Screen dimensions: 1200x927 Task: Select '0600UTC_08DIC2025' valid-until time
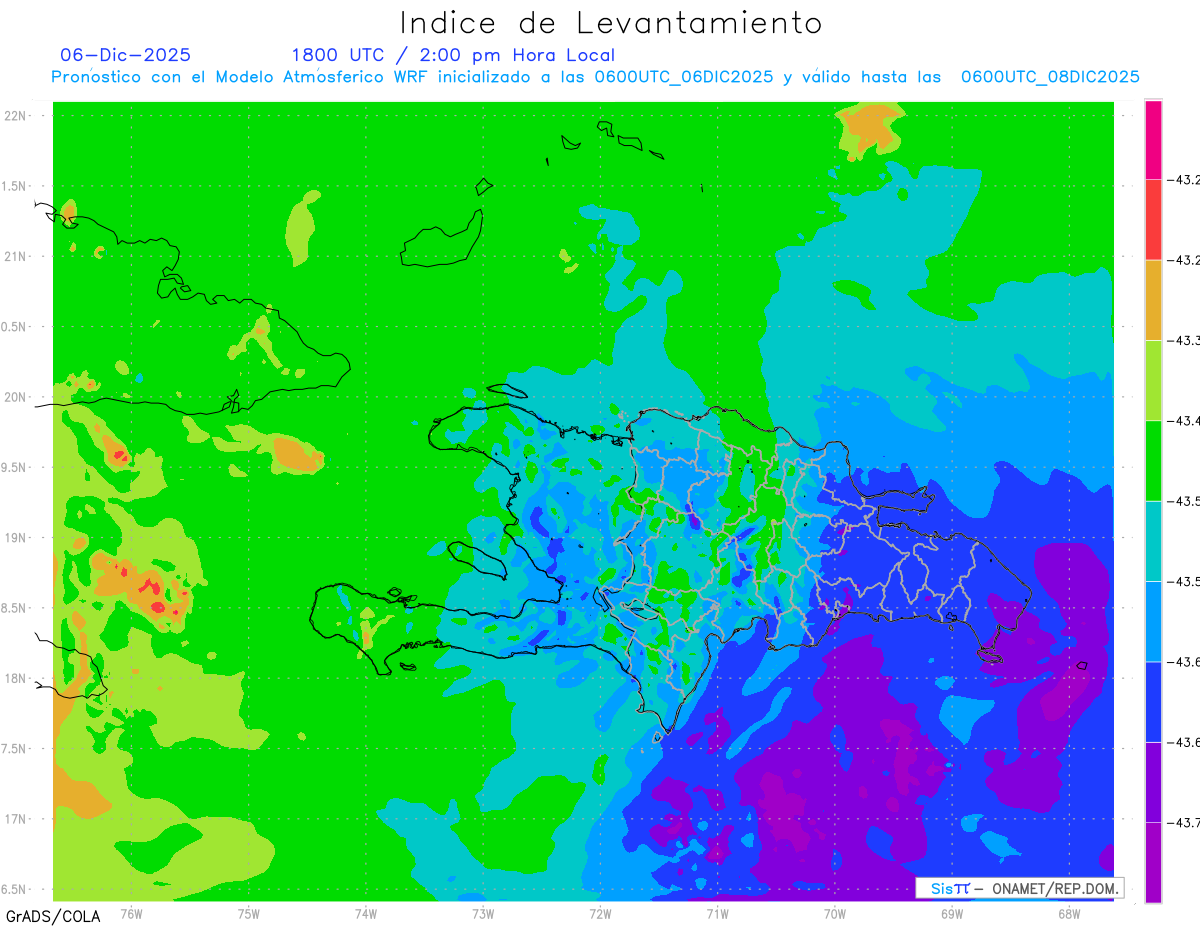pyautogui.click(x=1050, y=77)
